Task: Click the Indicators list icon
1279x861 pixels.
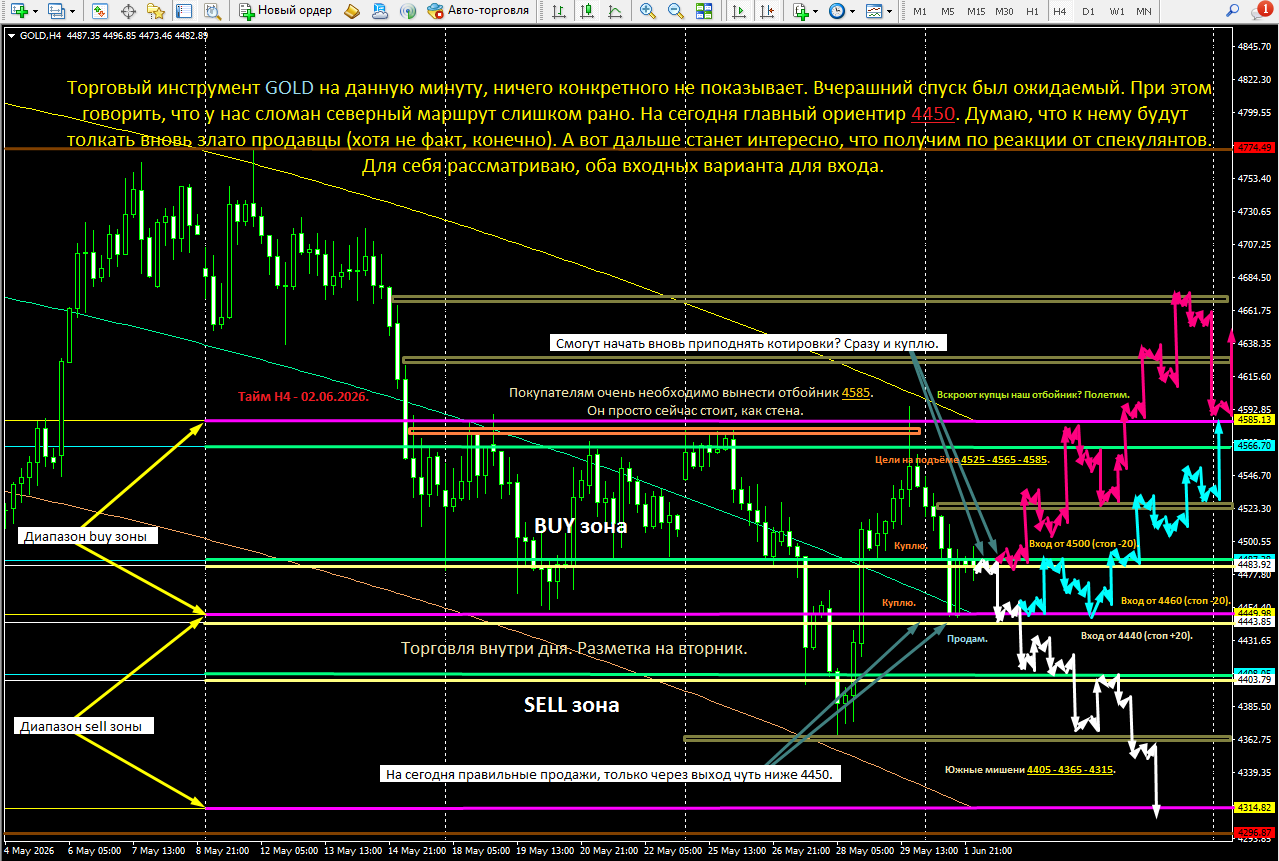Action: pyautogui.click(x=800, y=11)
